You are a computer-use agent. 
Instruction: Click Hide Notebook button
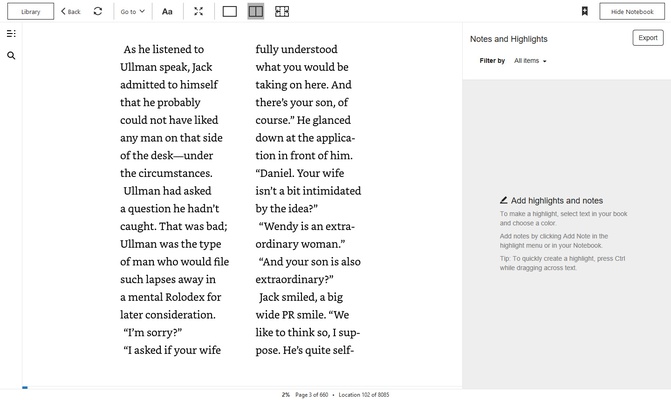[x=632, y=12]
